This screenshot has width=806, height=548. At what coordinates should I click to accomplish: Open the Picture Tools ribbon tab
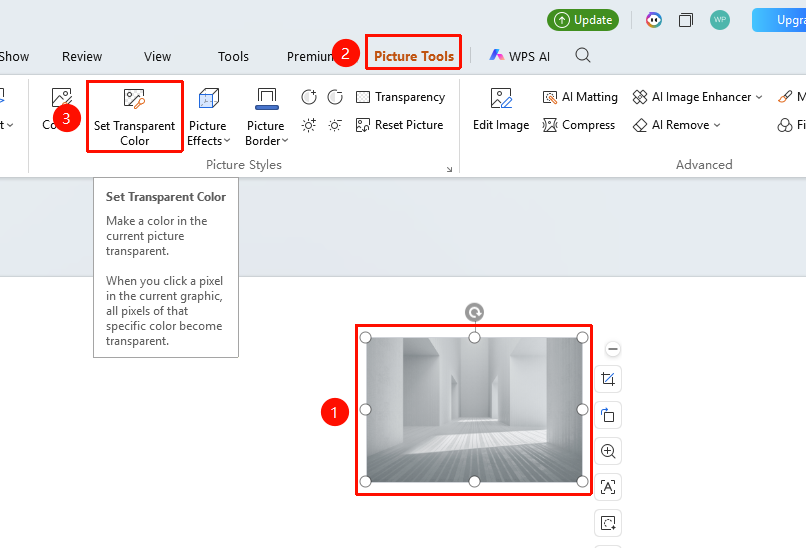pos(414,56)
